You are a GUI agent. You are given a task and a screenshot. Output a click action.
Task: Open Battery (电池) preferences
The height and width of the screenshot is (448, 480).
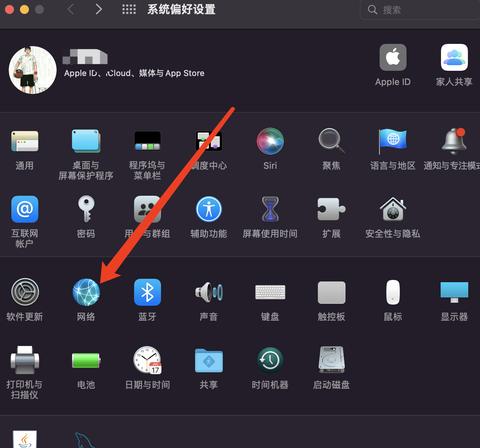pos(86,360)
